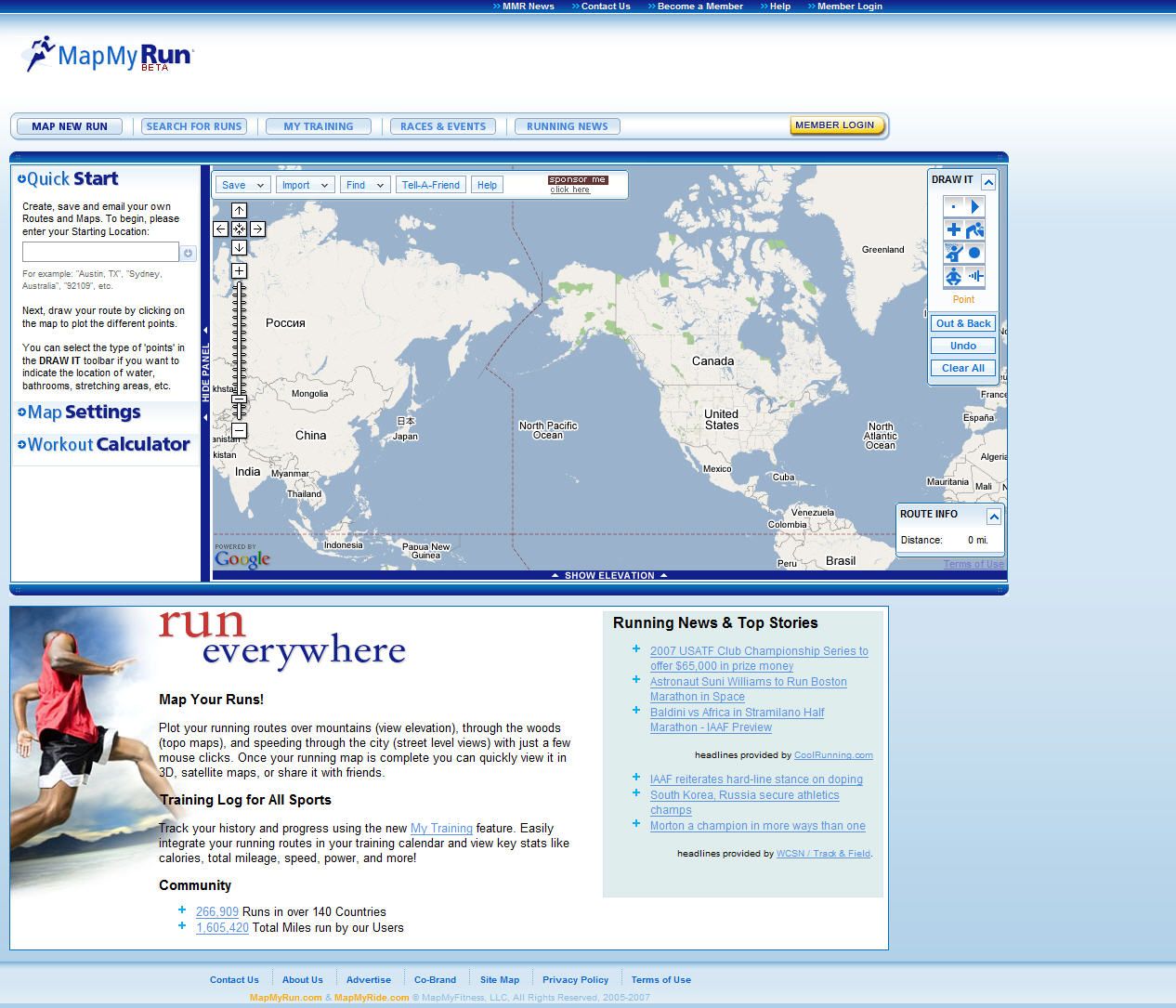Hide the left side panel
Screen dimensions: 1176x1008
pyautogui.click(x=206, y=372)
